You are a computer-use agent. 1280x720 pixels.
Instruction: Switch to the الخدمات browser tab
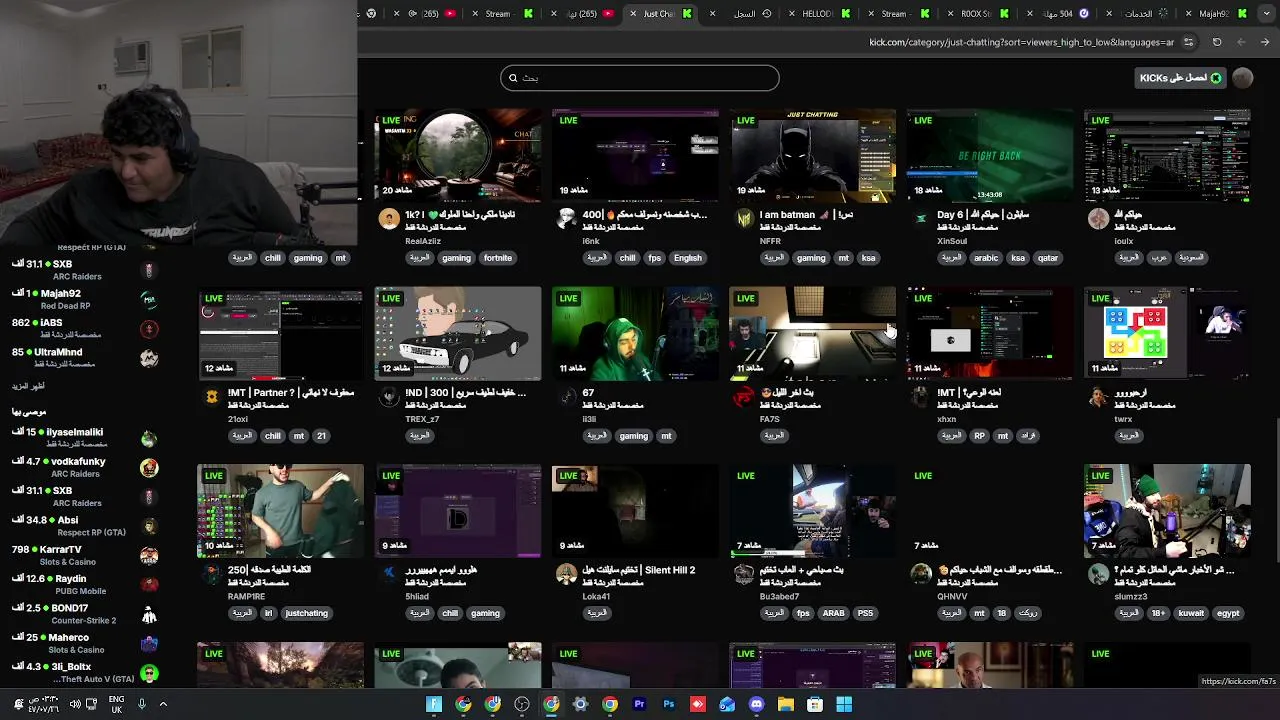click(x=1138, y=14)
